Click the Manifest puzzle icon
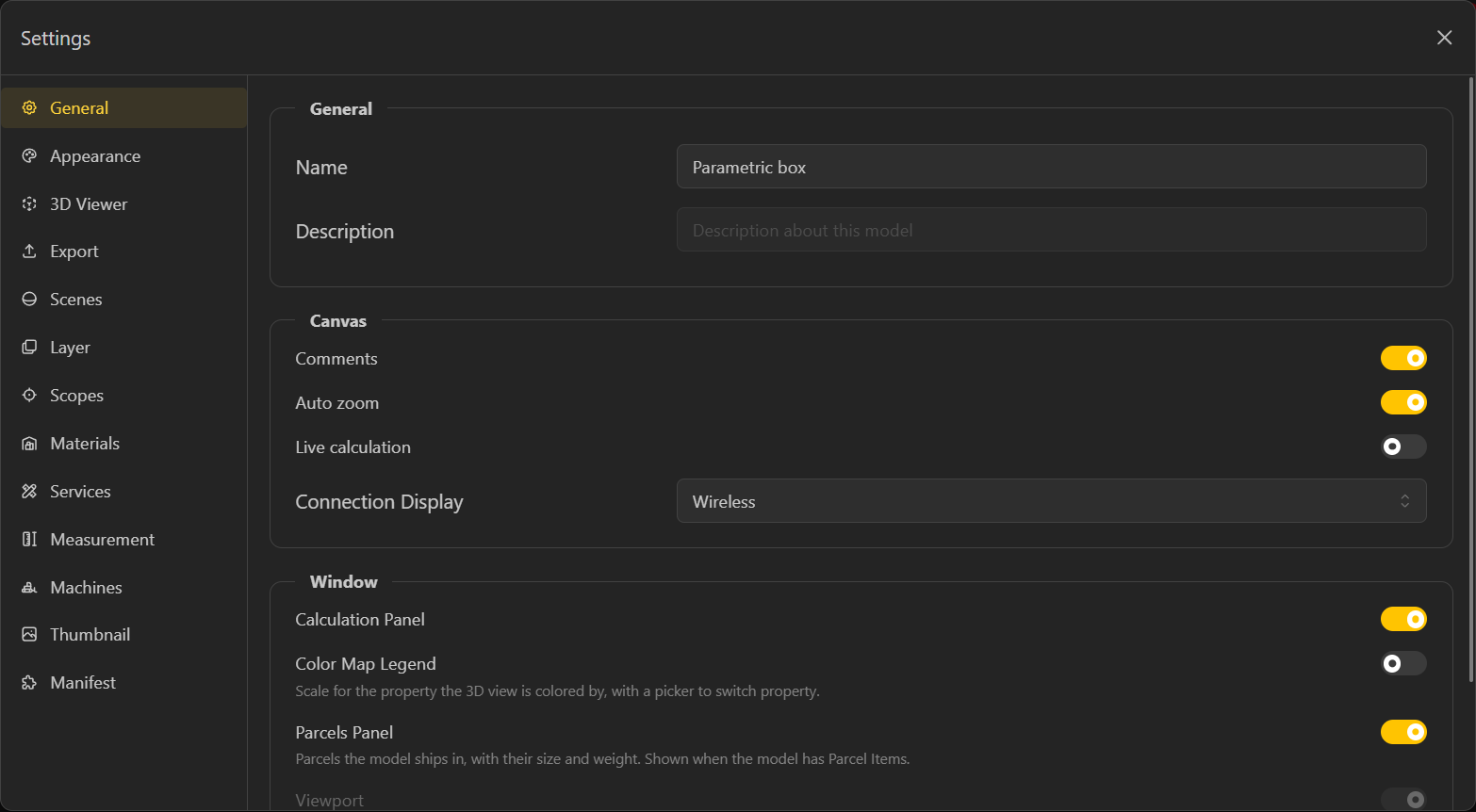 (30, 683)
